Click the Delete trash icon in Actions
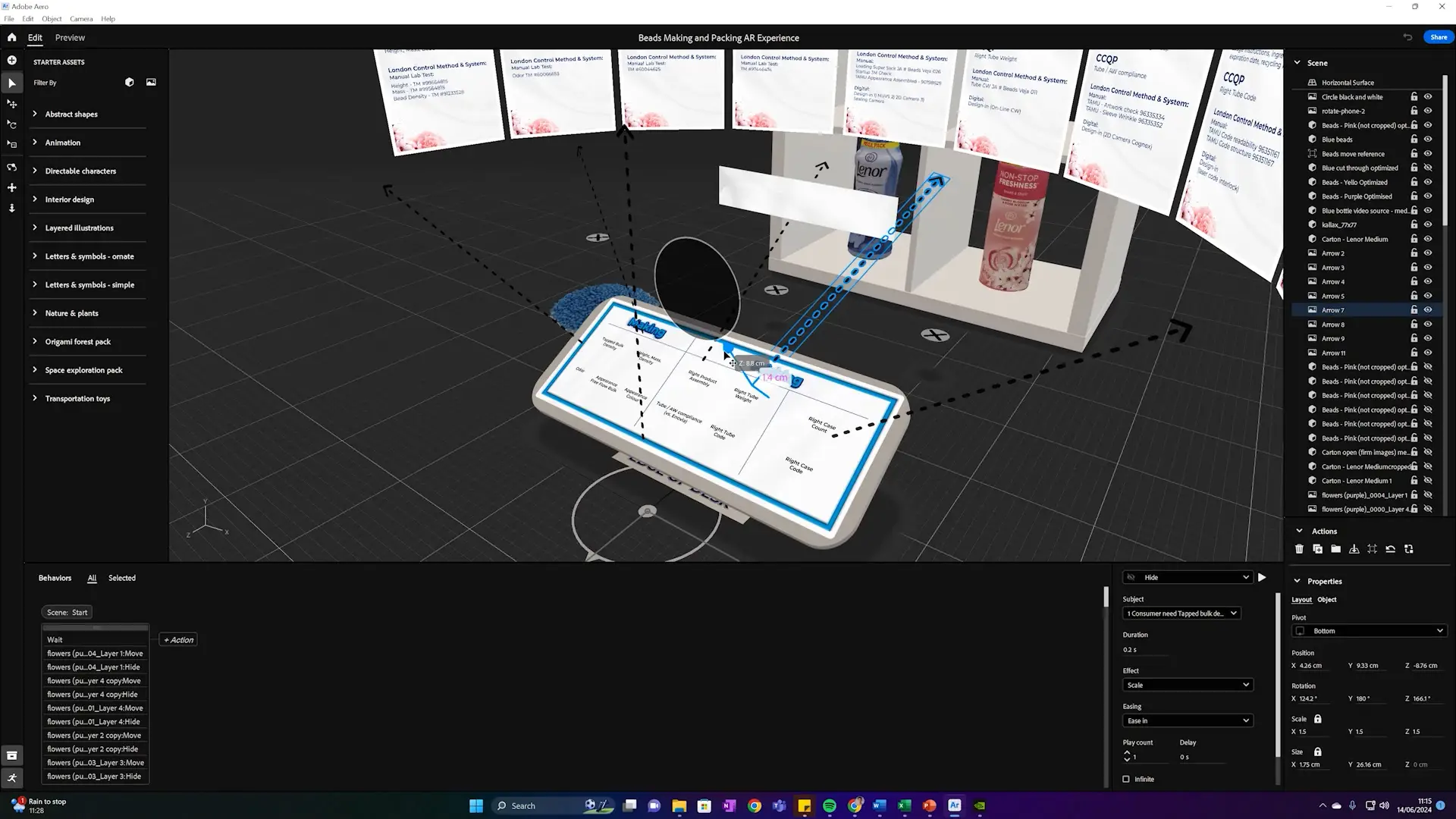Image resolution: width=1456 pixels, height=819 pixels. (1299, 549)
